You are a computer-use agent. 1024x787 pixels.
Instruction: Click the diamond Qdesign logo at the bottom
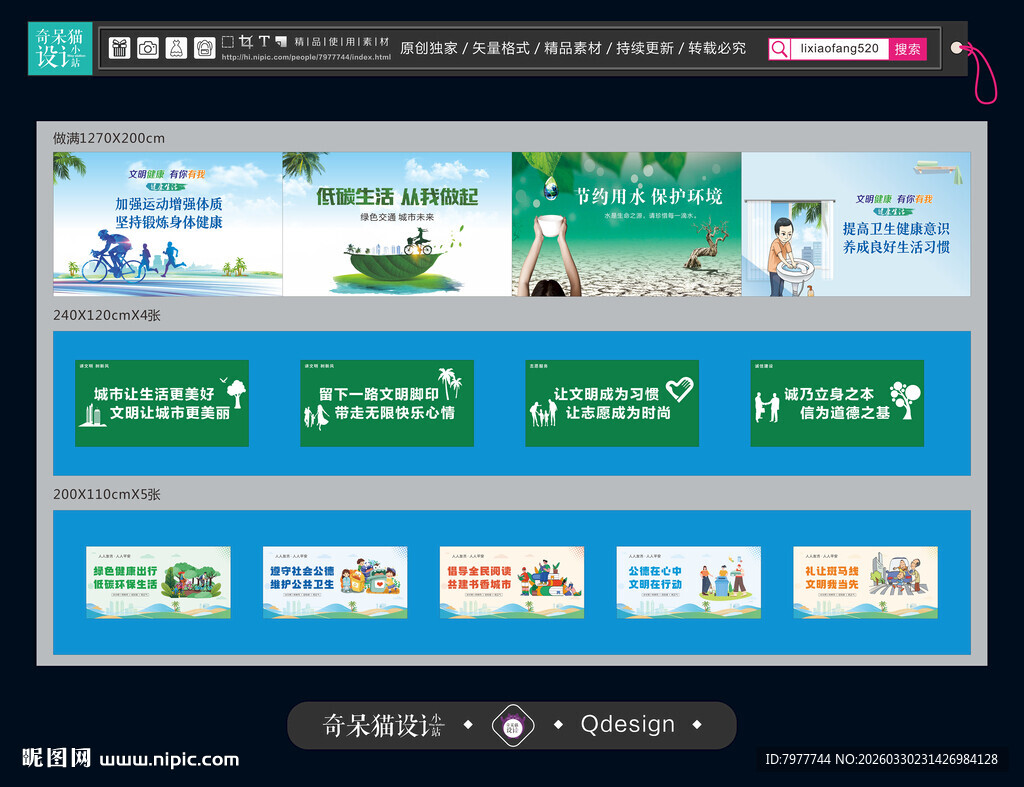(x=512, y=723)
